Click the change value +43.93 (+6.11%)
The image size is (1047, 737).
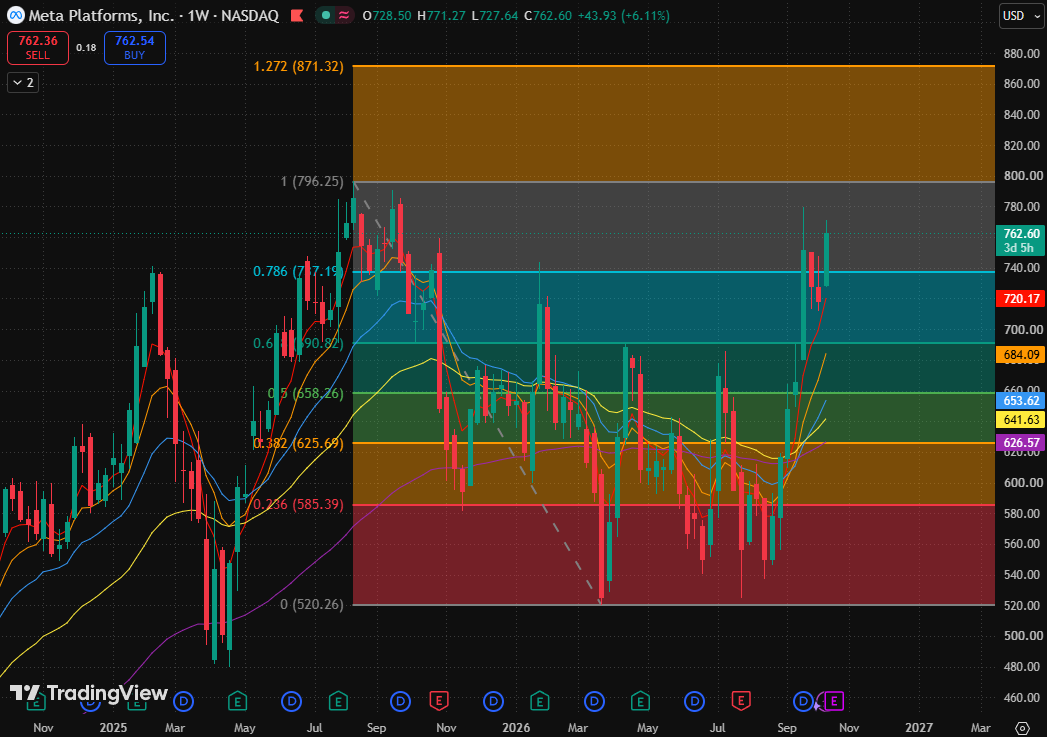(624, 15)
